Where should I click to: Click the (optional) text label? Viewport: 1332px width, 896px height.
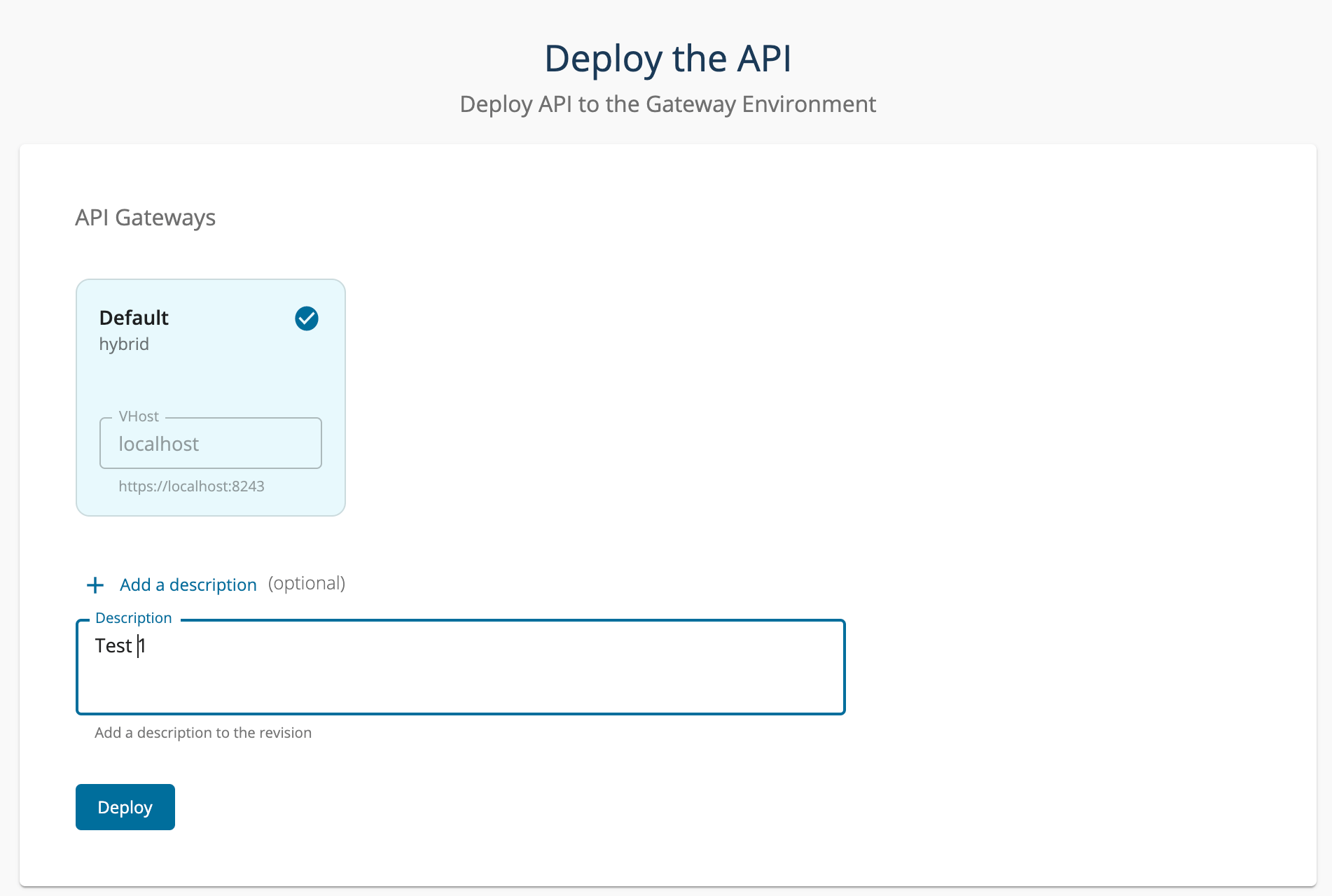(x=307, y=584)
